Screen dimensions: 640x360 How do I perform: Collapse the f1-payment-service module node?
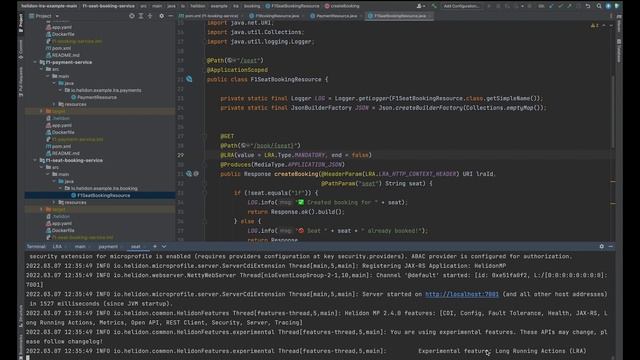[x=35, y=62]
